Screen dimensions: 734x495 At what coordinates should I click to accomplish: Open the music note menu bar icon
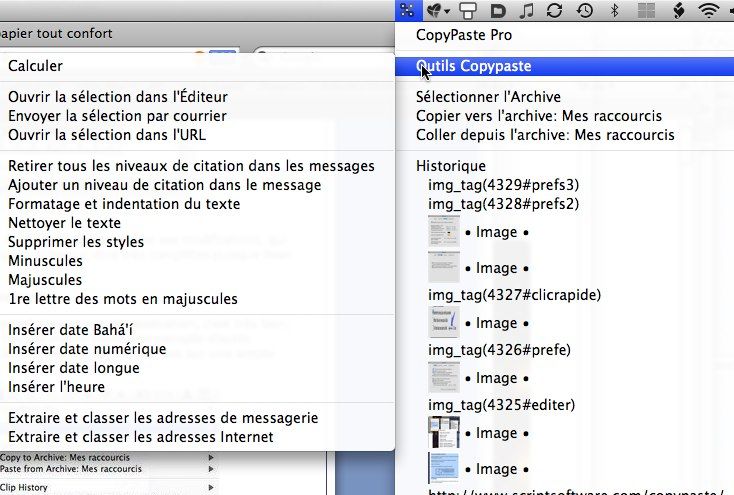[527, 11]
